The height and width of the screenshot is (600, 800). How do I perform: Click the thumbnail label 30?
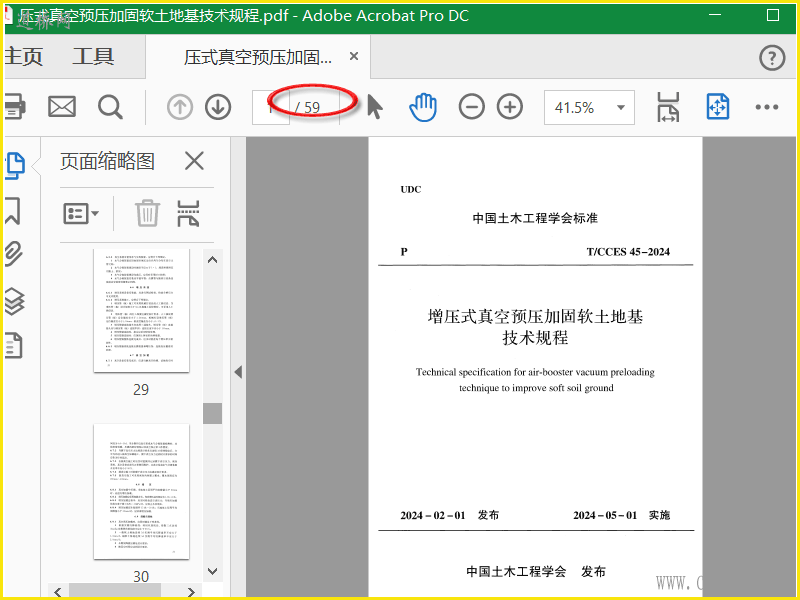(x=141, y=577)
